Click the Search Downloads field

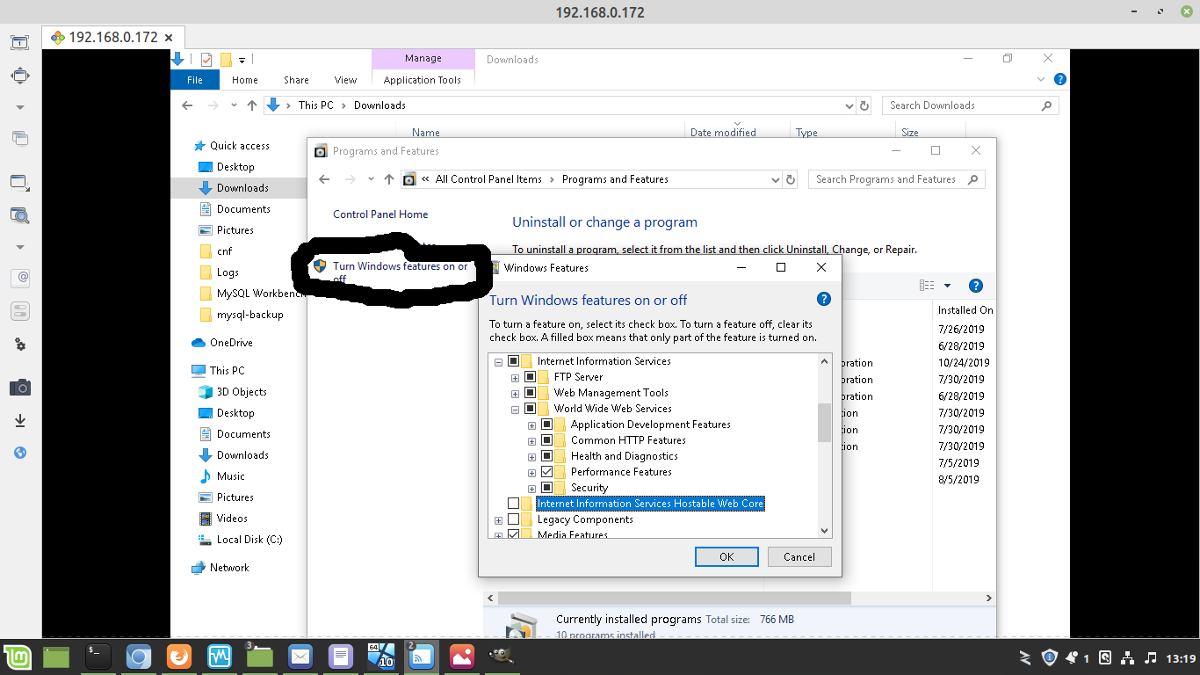[972, 105]
